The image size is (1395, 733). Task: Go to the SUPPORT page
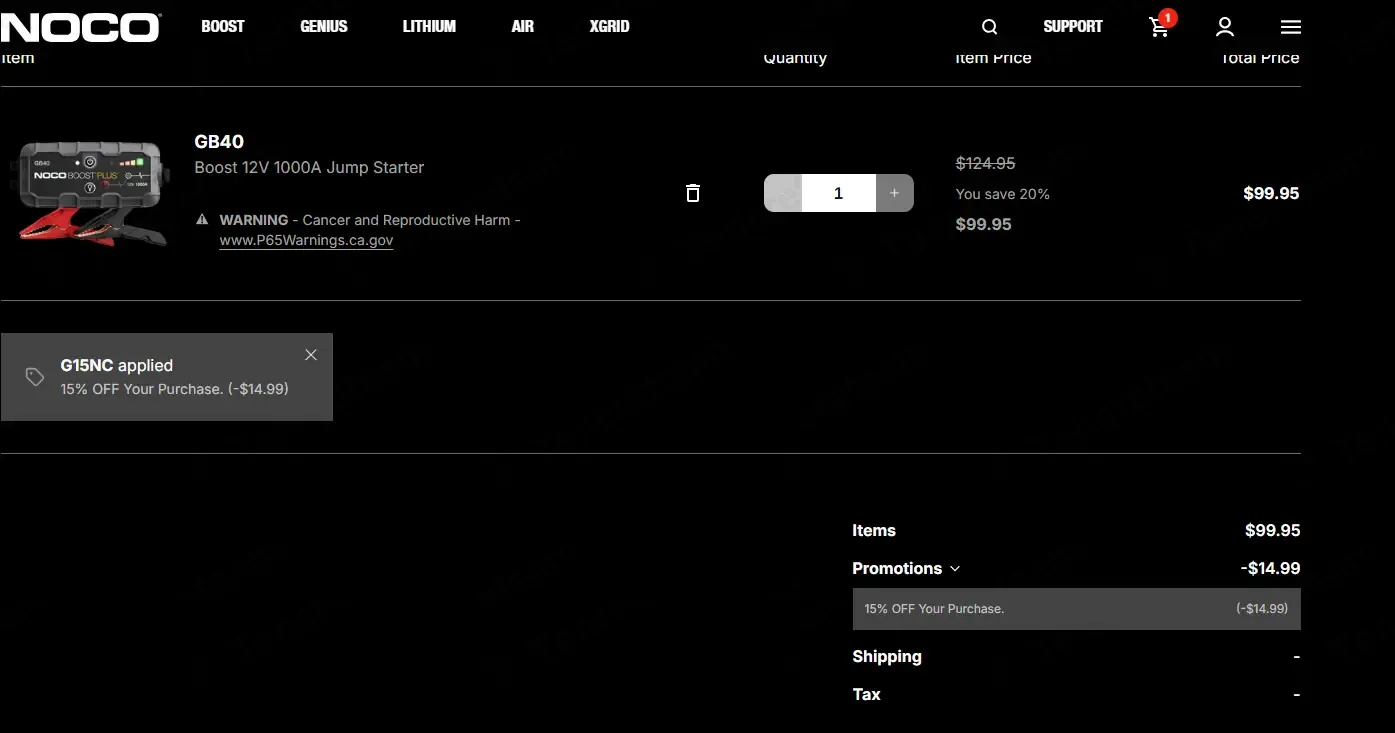1072,27
